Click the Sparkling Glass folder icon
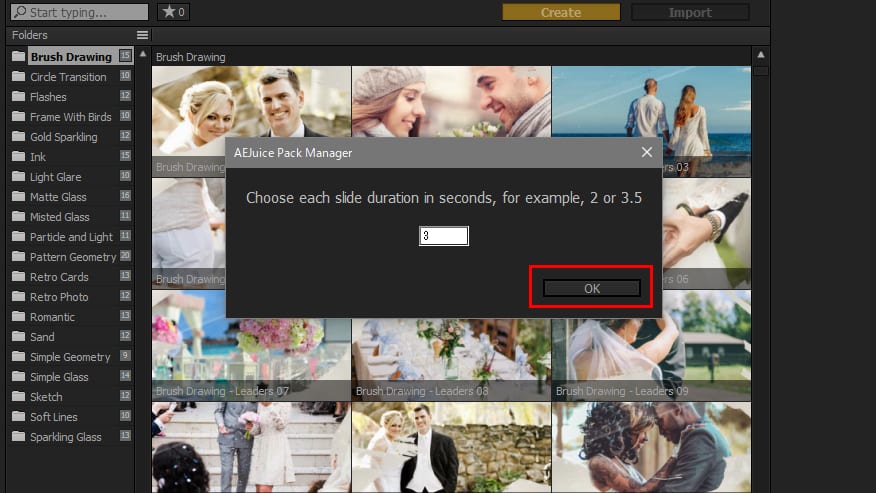This screenshot has width=876, height=493. pyautogui.click(x=18, y=436)
